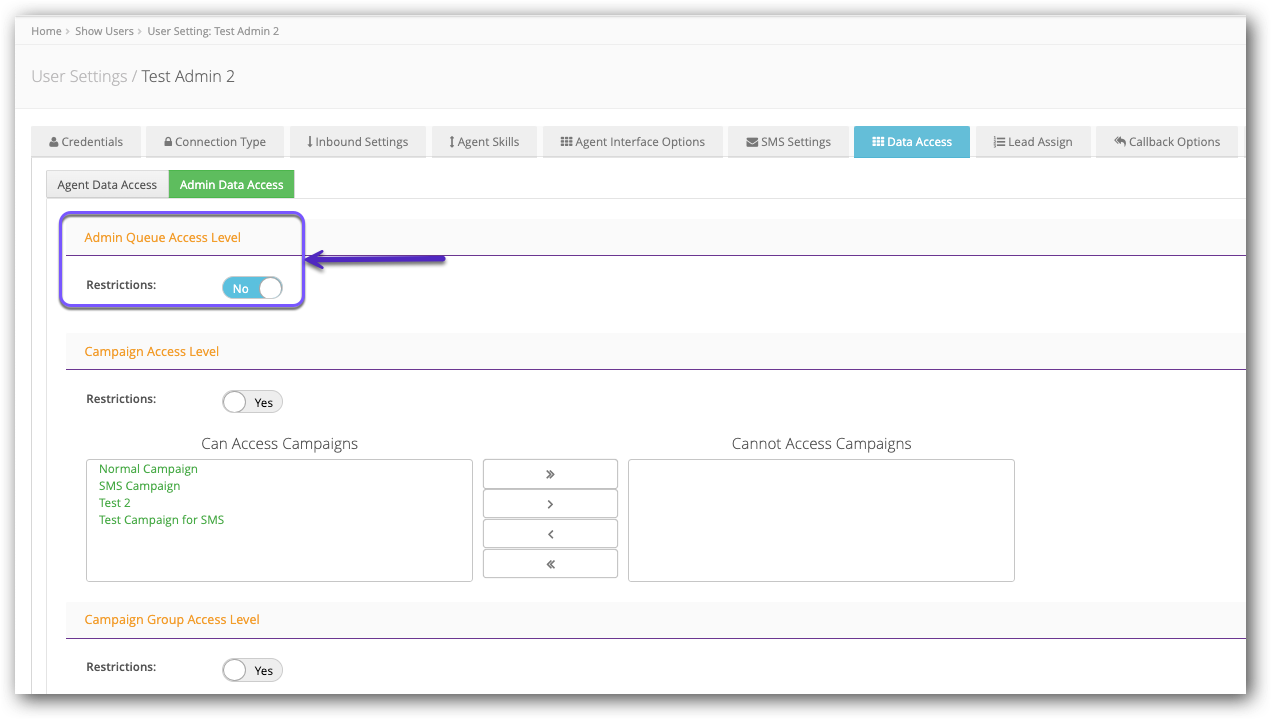The height and width of the screenshot is (719, 1271).
Task: Open the SMS Settings tab
Action: coord(788,142)
